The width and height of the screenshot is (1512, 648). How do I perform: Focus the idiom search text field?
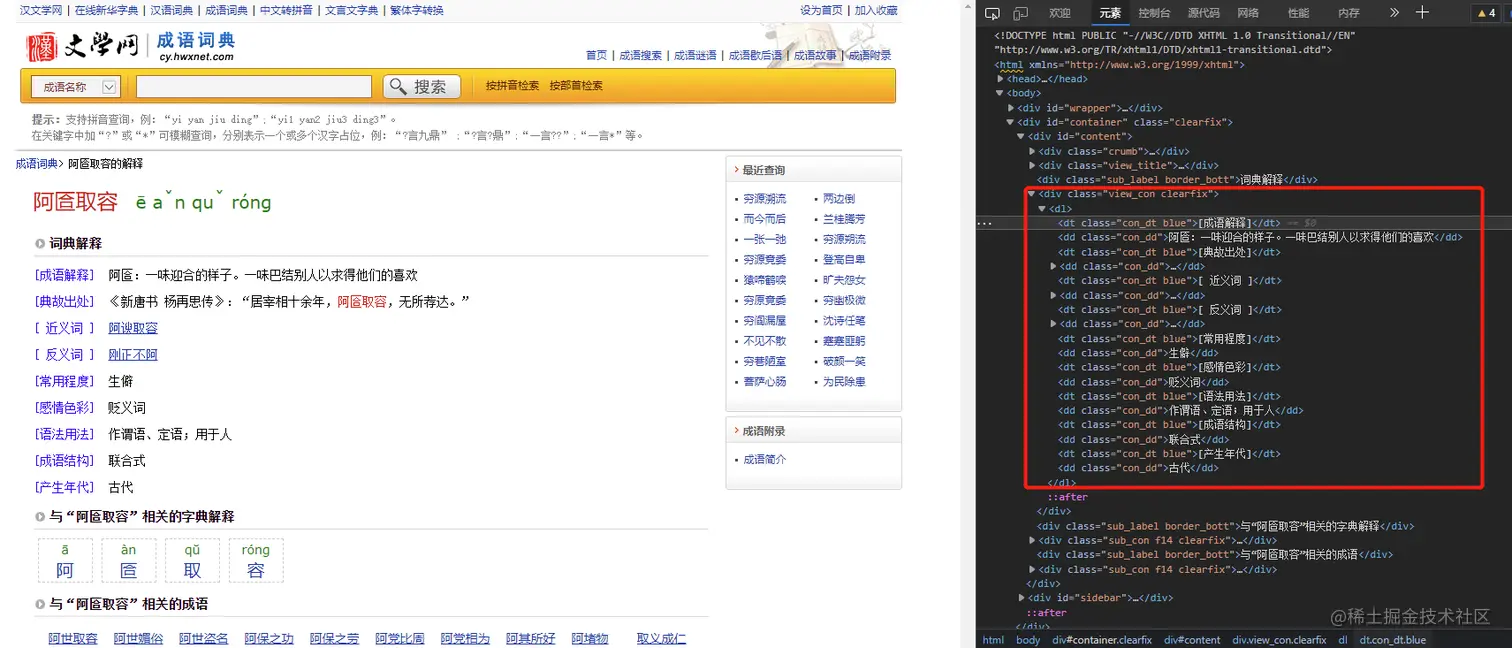pos(254,87)
